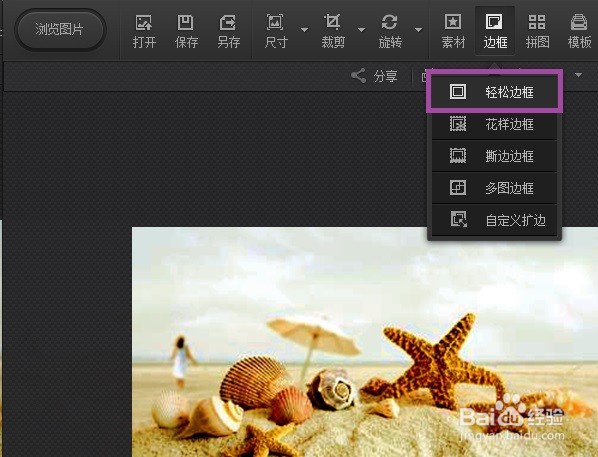598x457 pixels.
Task: Choose 自定义扩边 from the border menu
Action: tap(494, 220)
